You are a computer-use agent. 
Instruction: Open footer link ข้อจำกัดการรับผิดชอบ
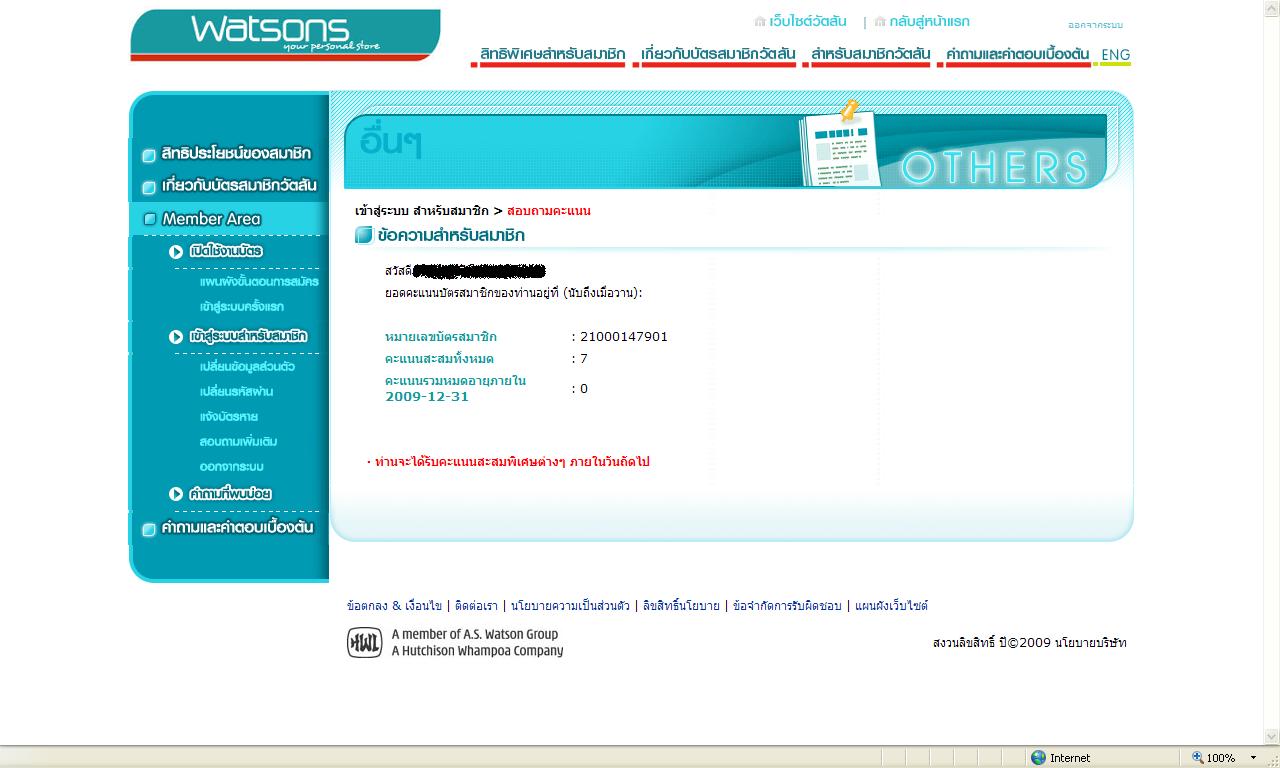tap(787, 606)
